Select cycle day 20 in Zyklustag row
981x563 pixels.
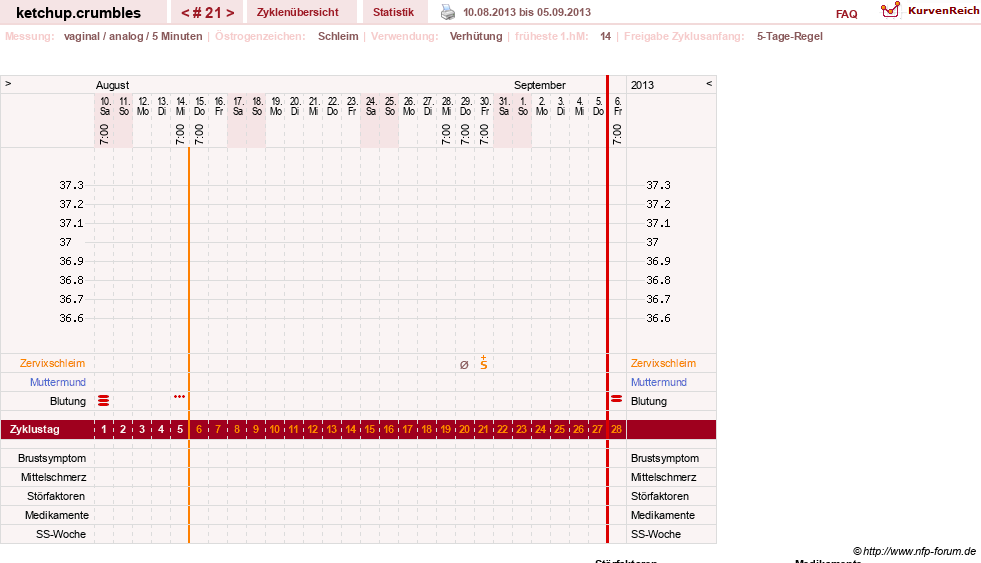point(464,430)
